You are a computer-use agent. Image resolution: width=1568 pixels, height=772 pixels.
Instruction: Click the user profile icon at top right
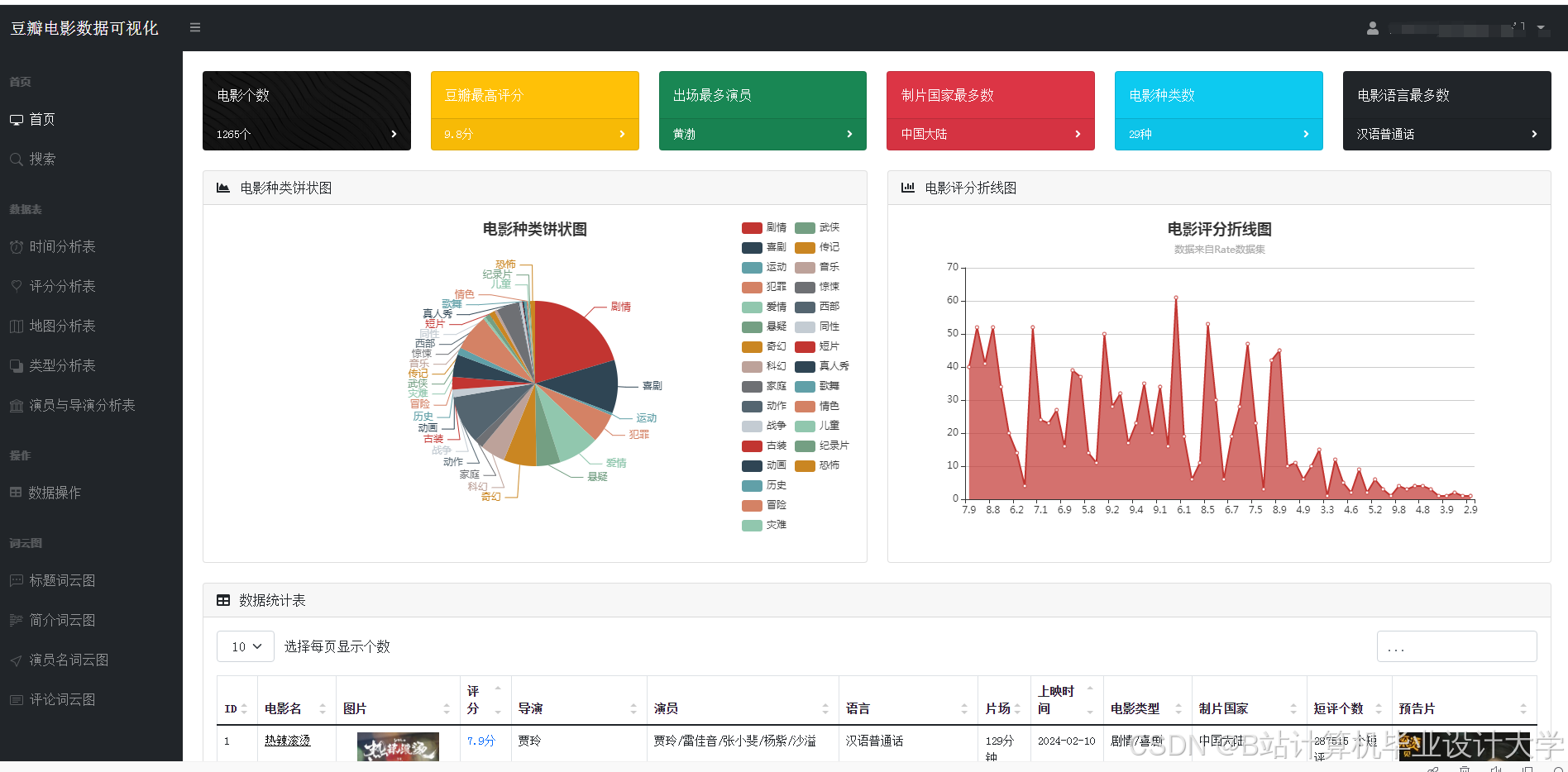coord(1372,27)
